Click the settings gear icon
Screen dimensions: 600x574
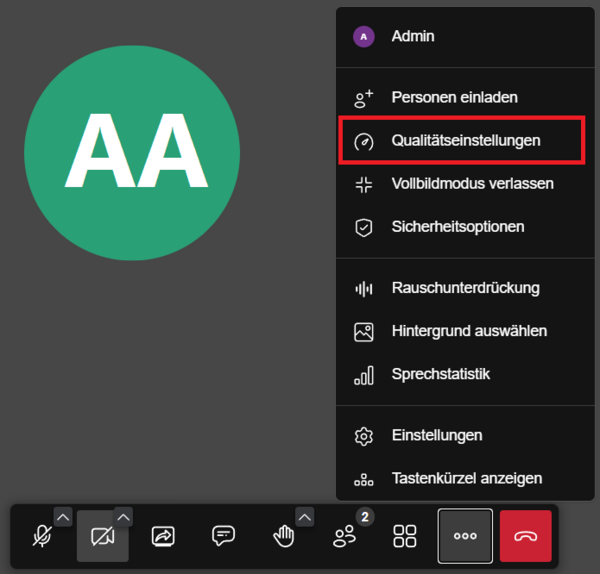[364, 436]
